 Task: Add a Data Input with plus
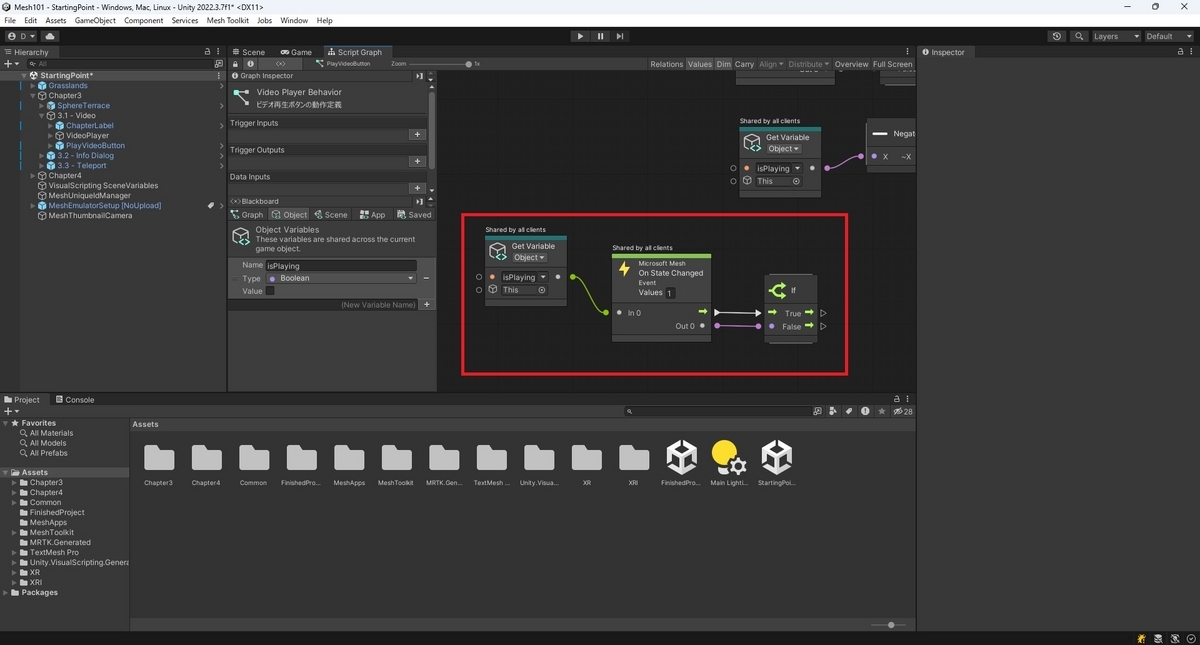pos(418,188)
